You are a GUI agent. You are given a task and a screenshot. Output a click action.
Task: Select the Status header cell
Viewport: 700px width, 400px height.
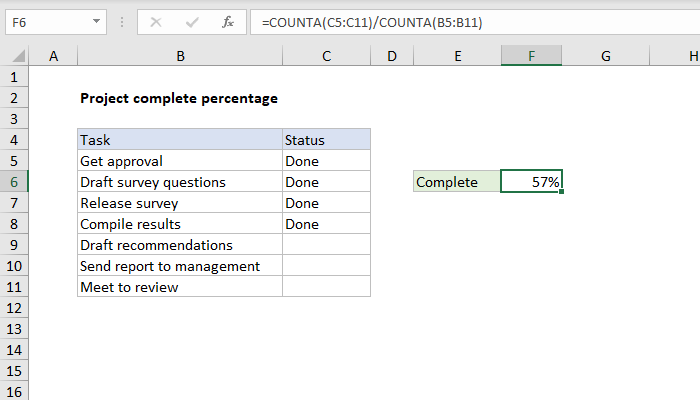tap(326, 140)
